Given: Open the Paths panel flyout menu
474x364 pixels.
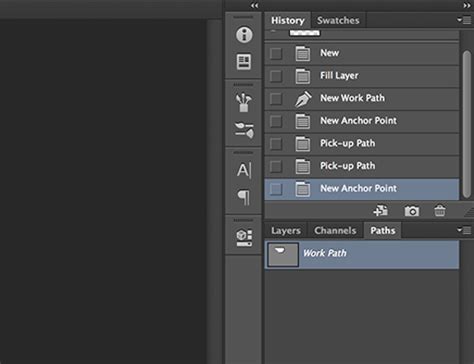Looking at the screenshot, I should point(464,230).
